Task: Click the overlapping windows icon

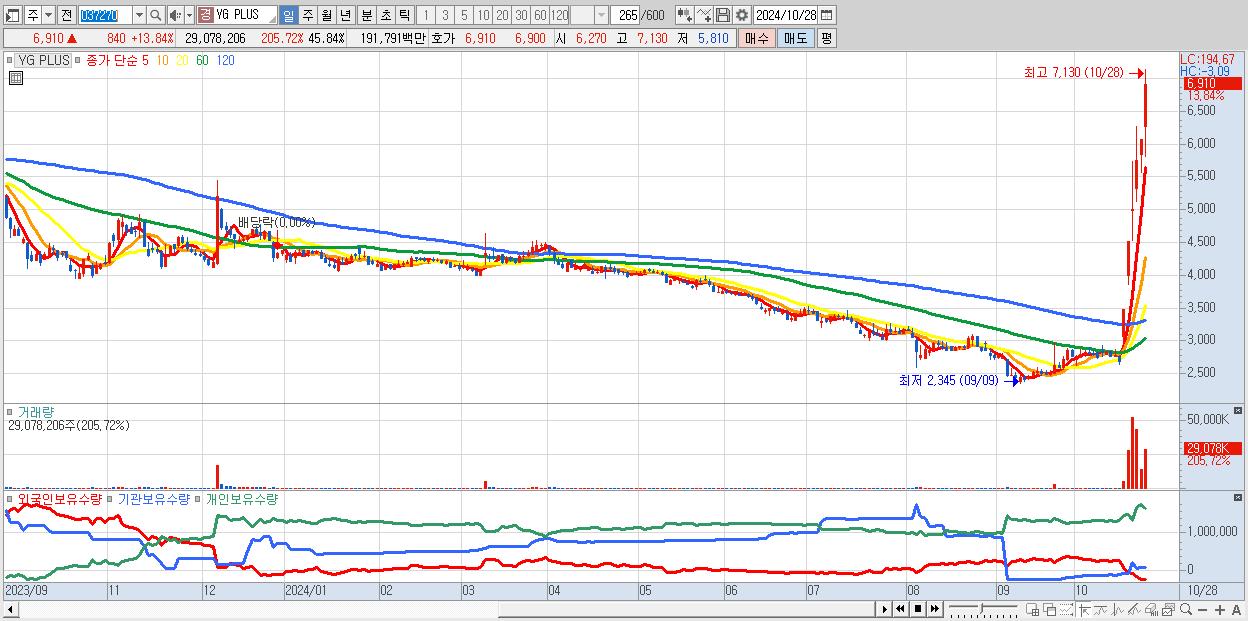Action: [1050, 609]
